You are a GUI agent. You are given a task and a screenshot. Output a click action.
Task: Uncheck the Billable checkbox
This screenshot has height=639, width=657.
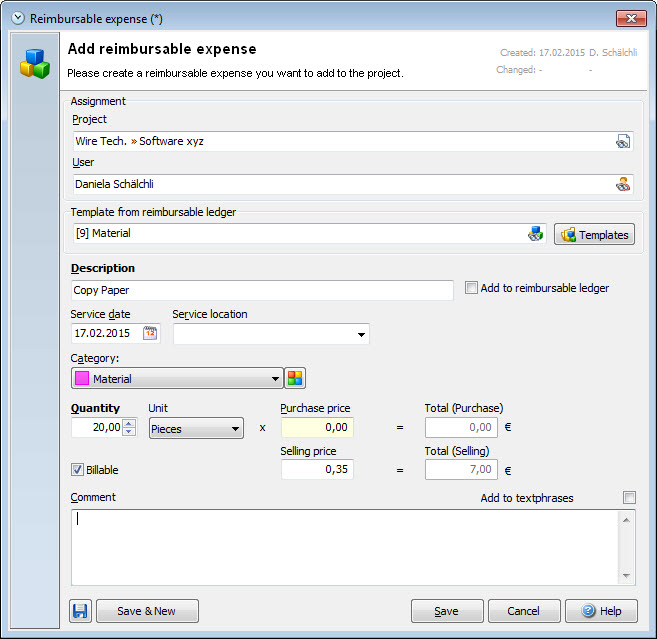[77, 470]
